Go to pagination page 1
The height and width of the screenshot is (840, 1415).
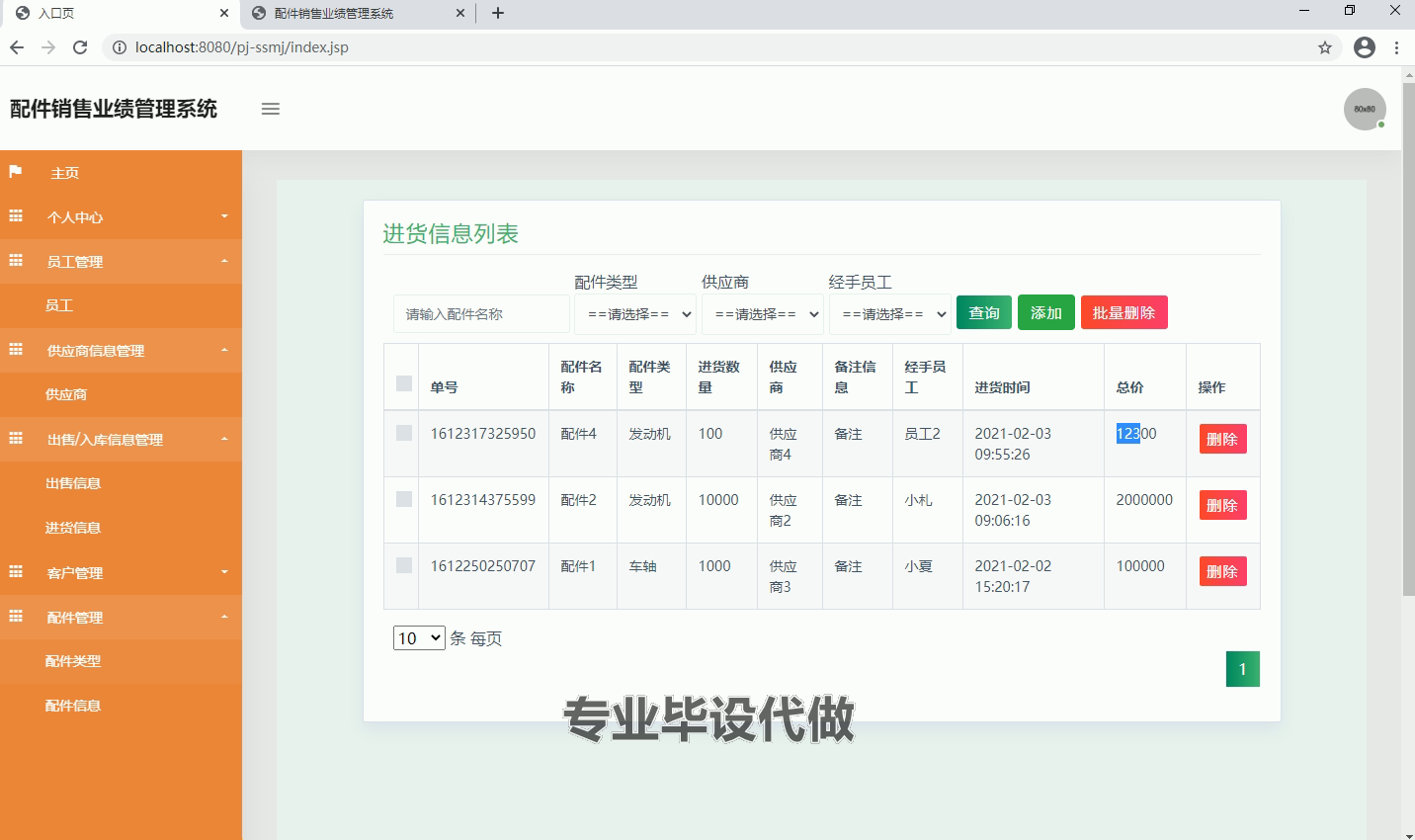1242,669
